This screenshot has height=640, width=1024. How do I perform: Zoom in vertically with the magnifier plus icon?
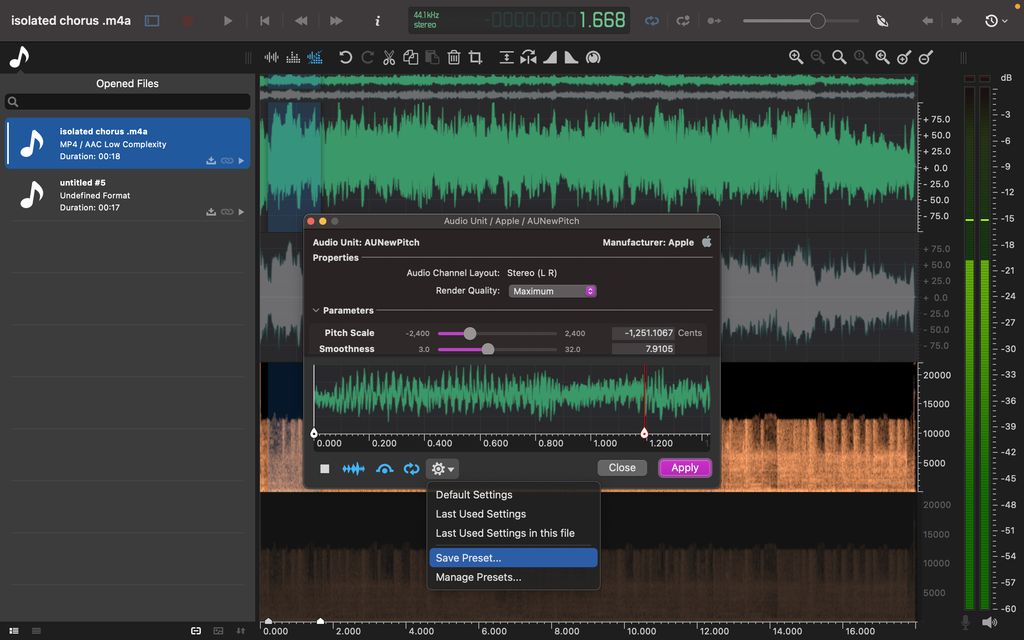click(x=902, y=57)
